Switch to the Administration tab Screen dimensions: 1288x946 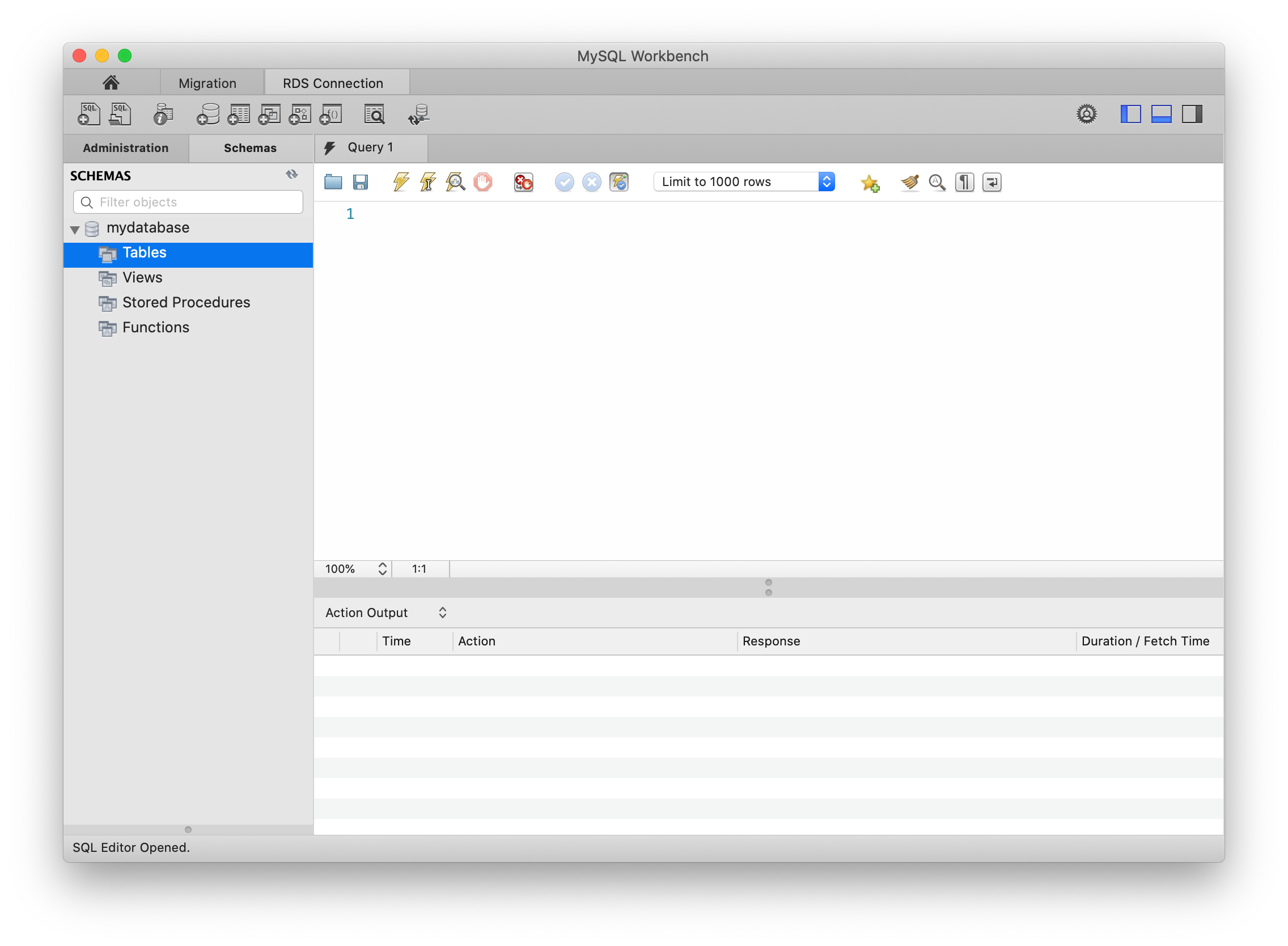point(126,147)
